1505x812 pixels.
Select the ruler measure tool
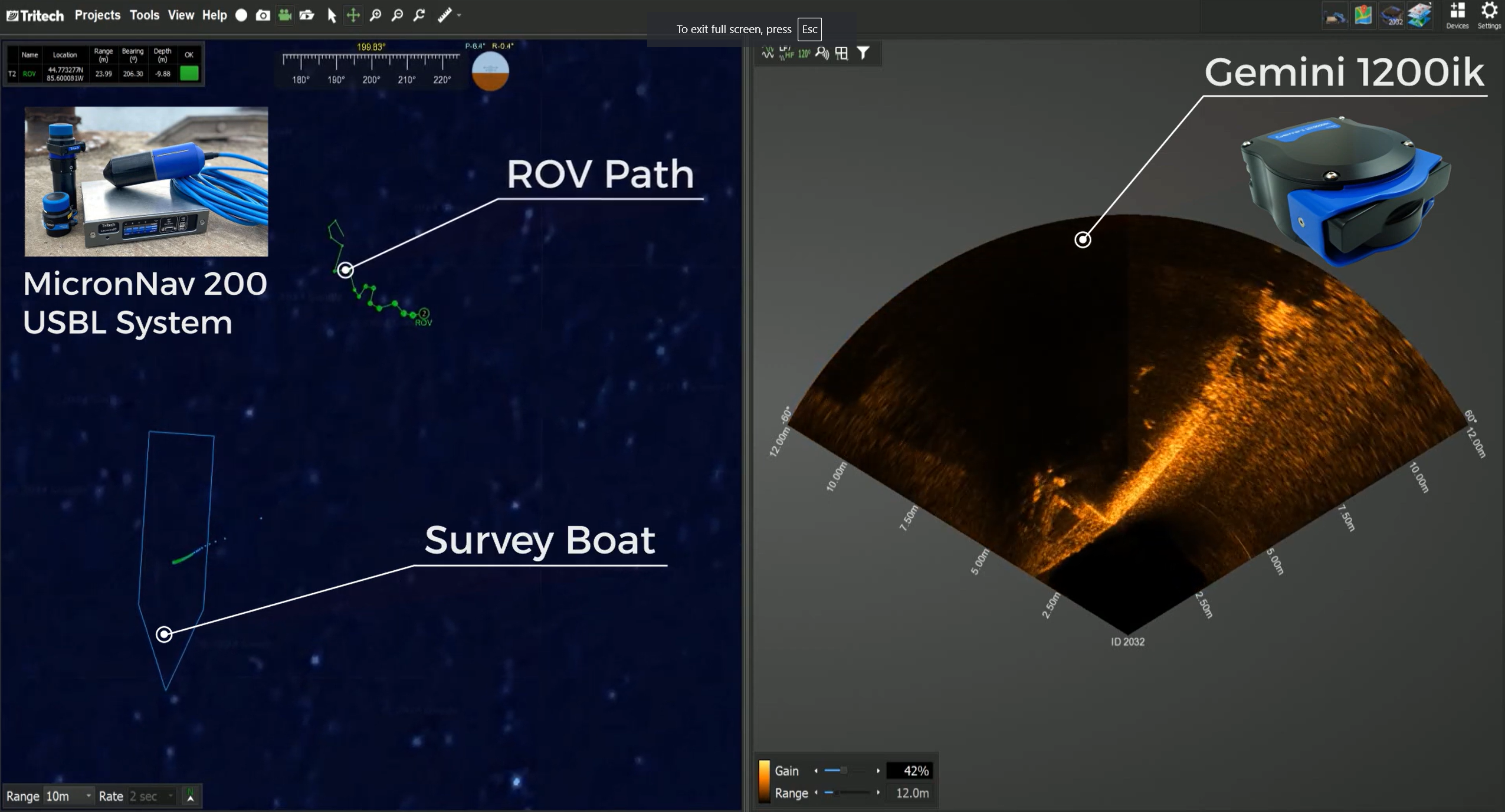point(444,15)
